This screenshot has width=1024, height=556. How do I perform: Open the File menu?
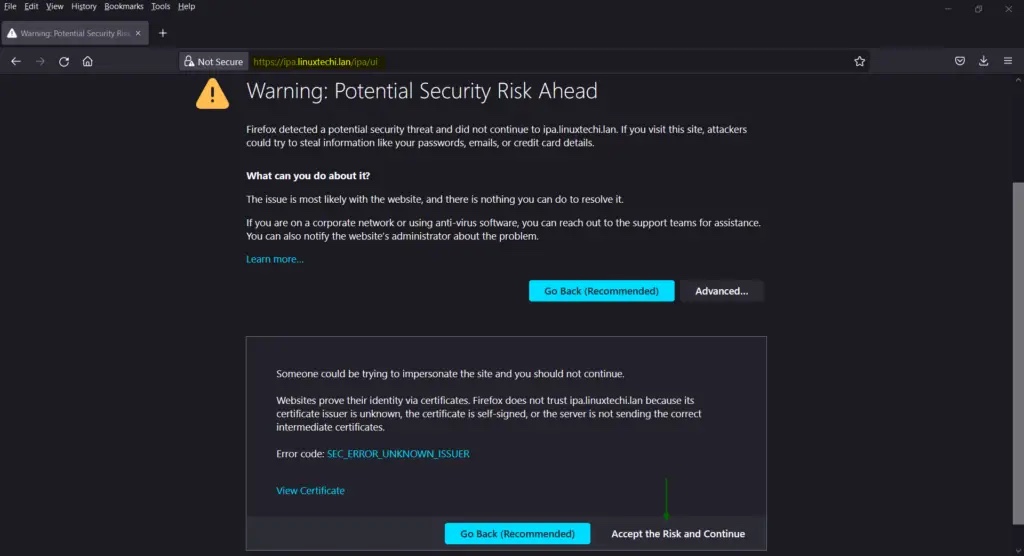tap(10, 6)
